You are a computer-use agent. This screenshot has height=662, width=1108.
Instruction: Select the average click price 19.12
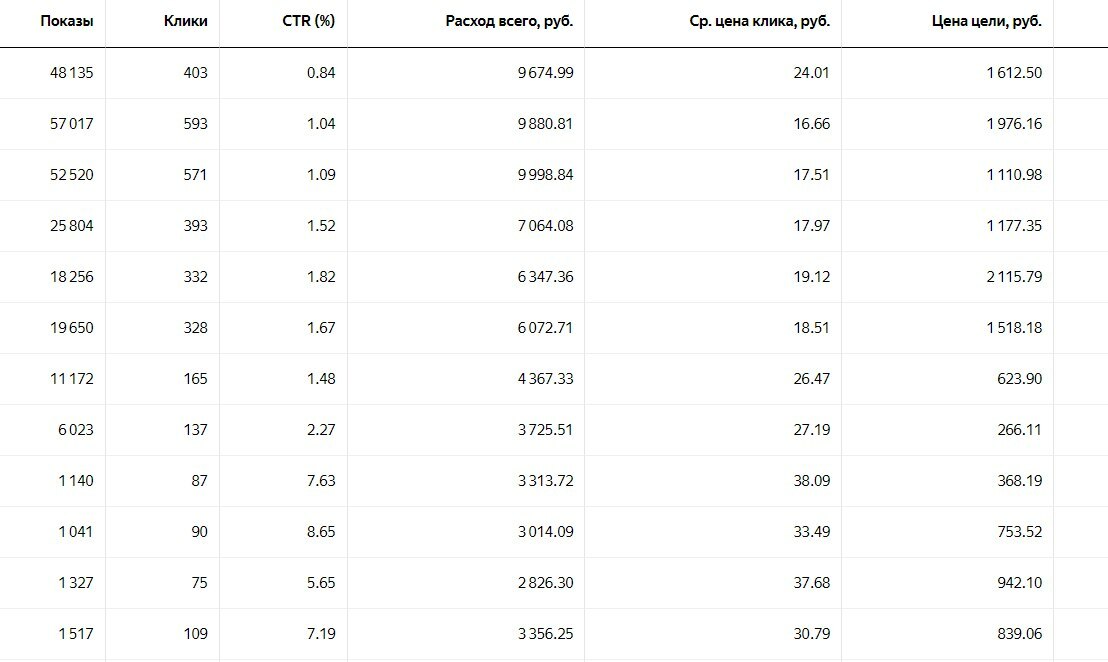click(811, 277)
